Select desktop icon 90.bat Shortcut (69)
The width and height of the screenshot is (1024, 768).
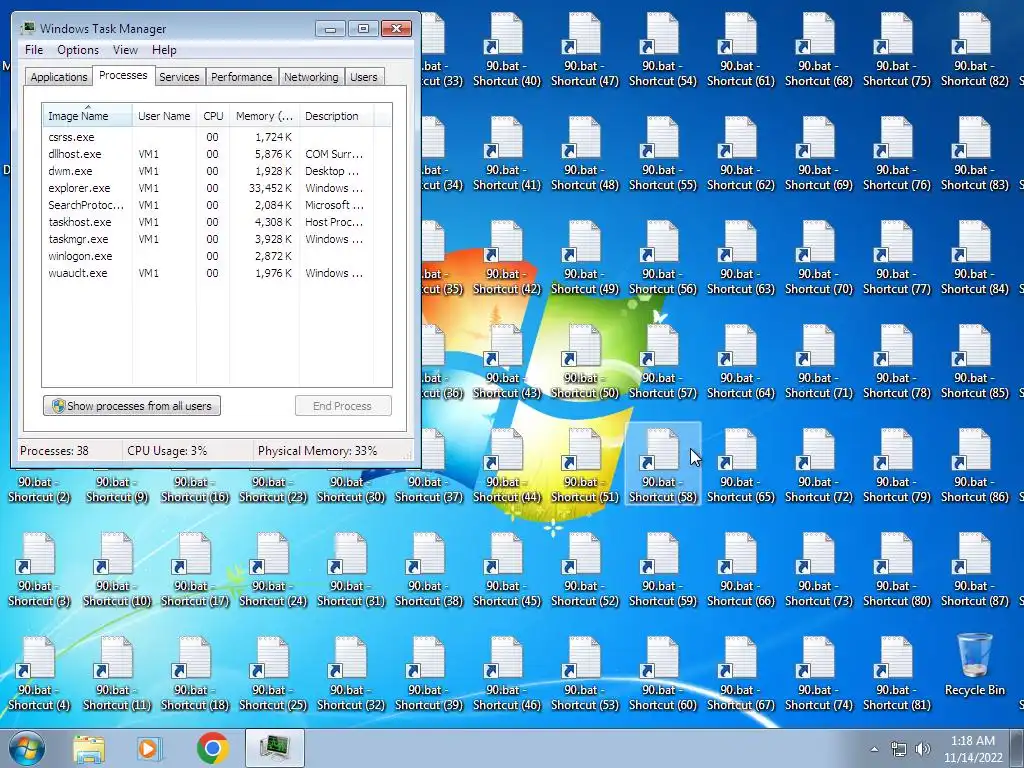pos(819,155)
